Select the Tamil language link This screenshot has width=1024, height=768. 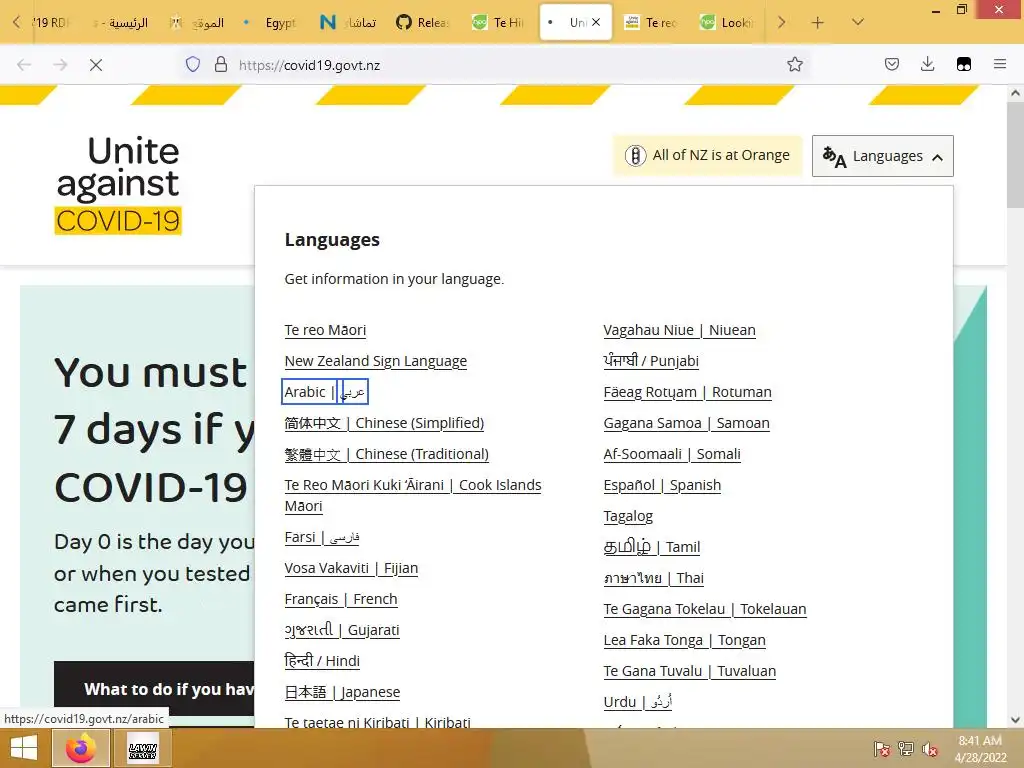point(652,547)
